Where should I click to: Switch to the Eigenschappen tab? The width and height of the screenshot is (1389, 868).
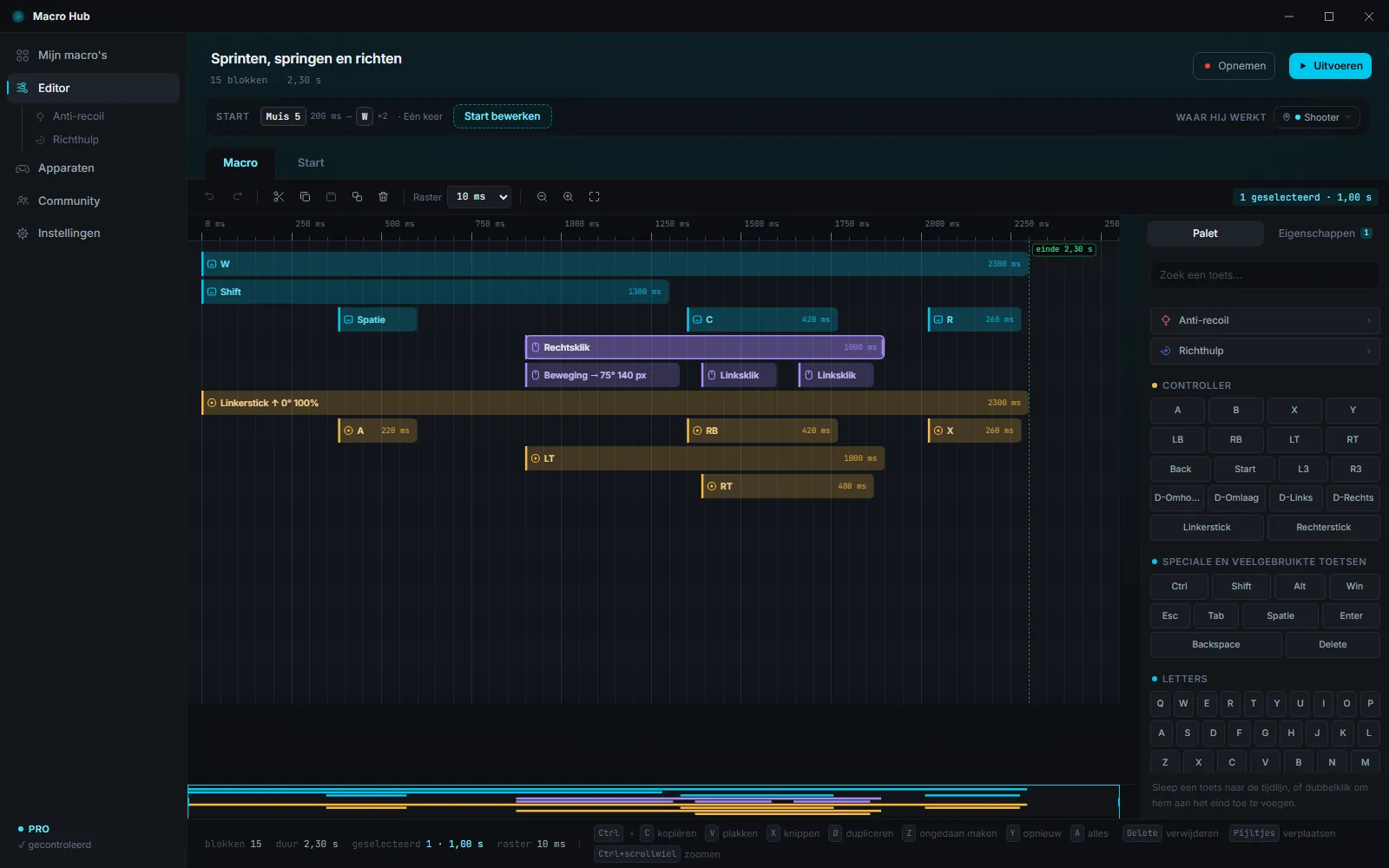[x=1324, y=233]
